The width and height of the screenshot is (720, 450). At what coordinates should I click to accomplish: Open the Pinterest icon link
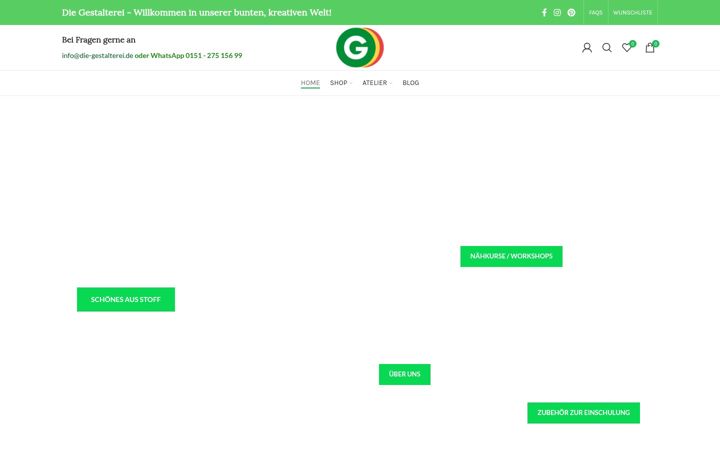[x=571, y=12]
